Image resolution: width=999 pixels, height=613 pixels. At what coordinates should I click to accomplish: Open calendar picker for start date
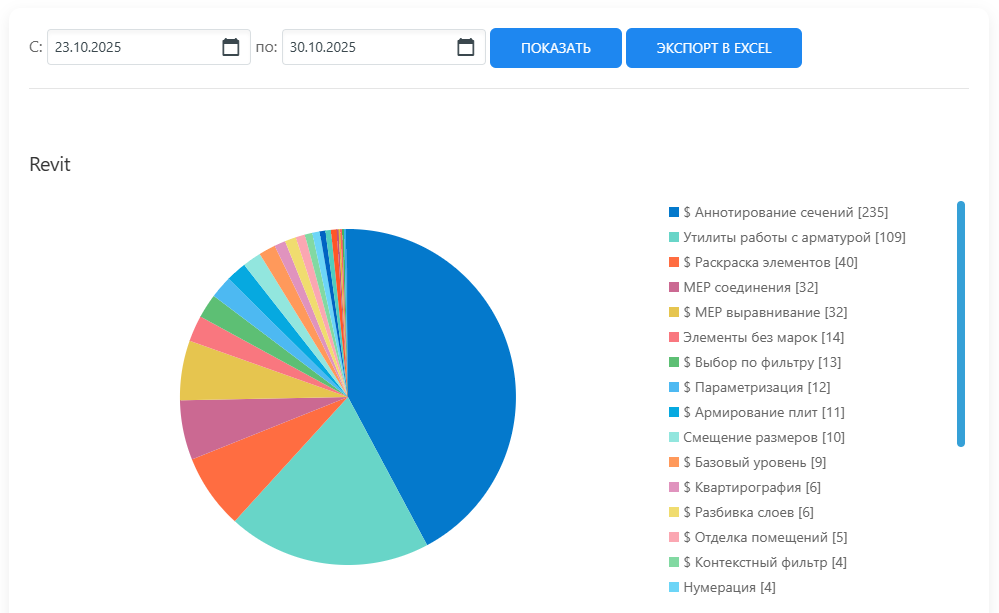pos(230,47)
